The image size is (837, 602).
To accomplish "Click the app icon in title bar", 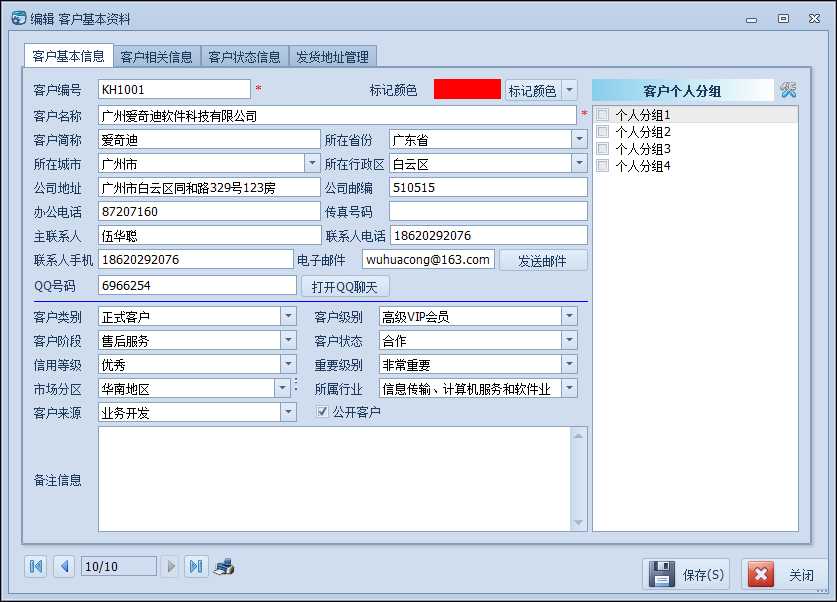I will [19, 18].
